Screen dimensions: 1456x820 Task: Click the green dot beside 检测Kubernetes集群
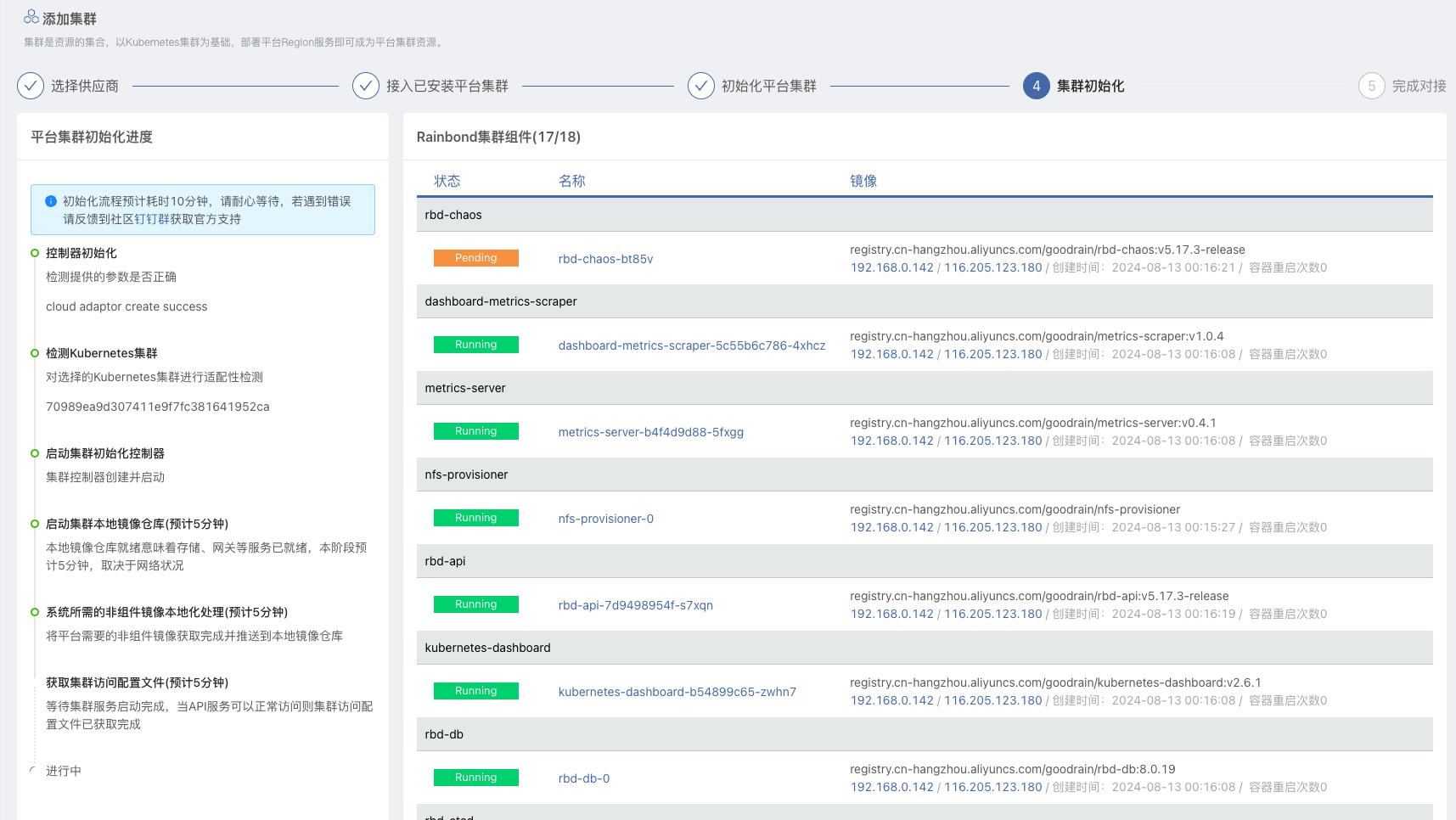tap(35, 353)
